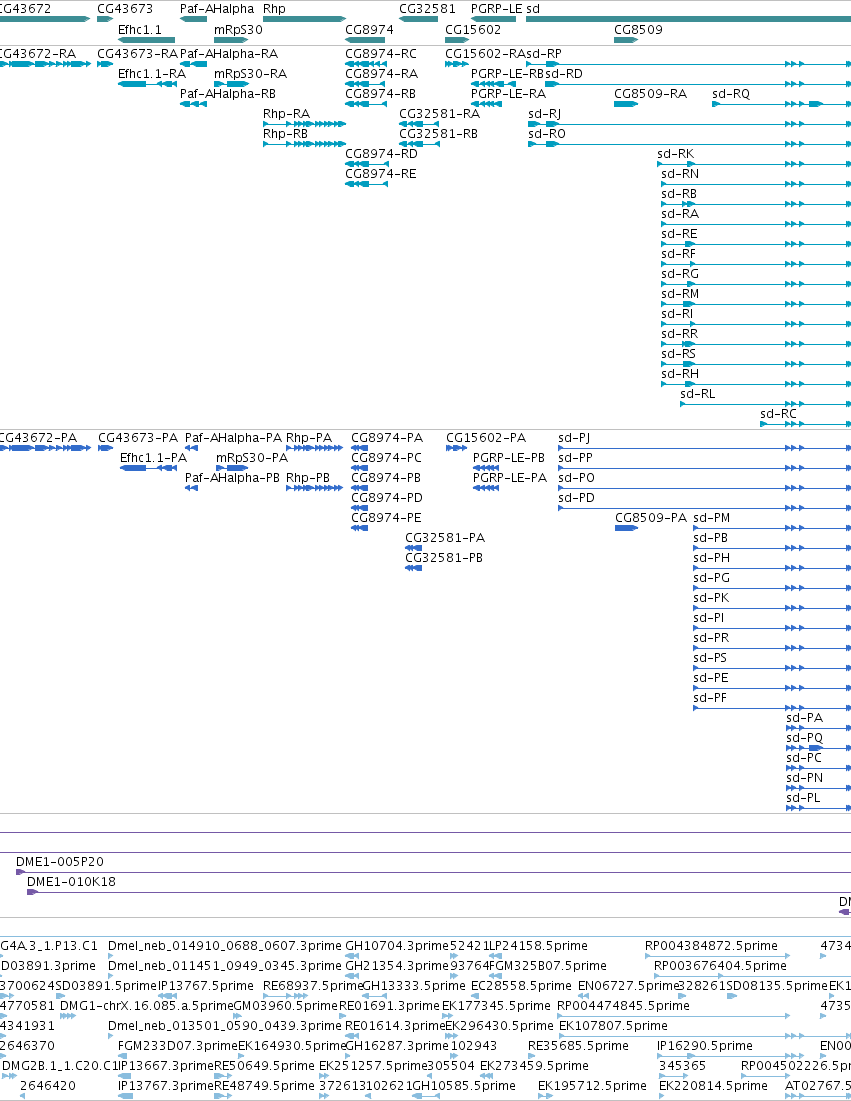Click EST IP16290.5prime
Image resolution: width=851 pixels, height=1101 pixels.
[x=705, y=1046]
